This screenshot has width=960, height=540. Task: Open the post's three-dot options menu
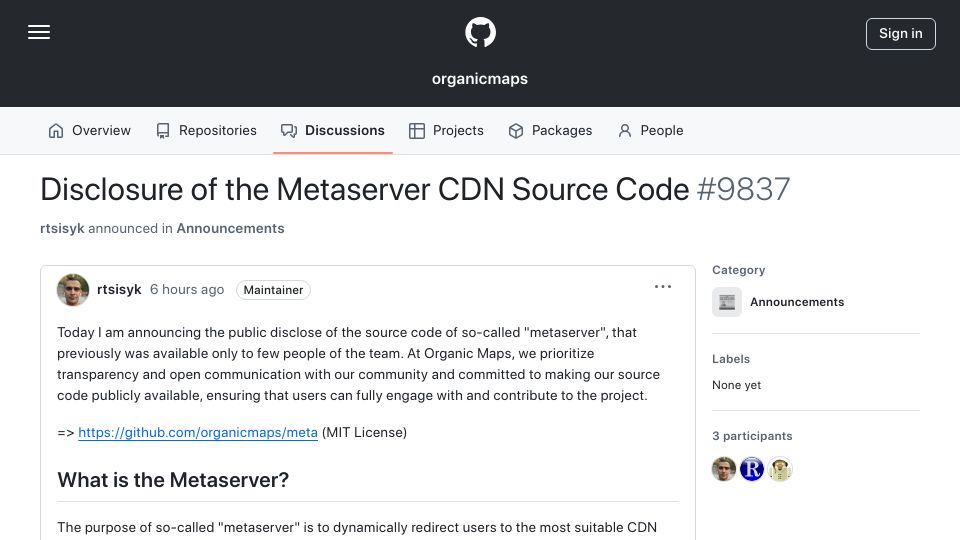[x=663, y=287]
